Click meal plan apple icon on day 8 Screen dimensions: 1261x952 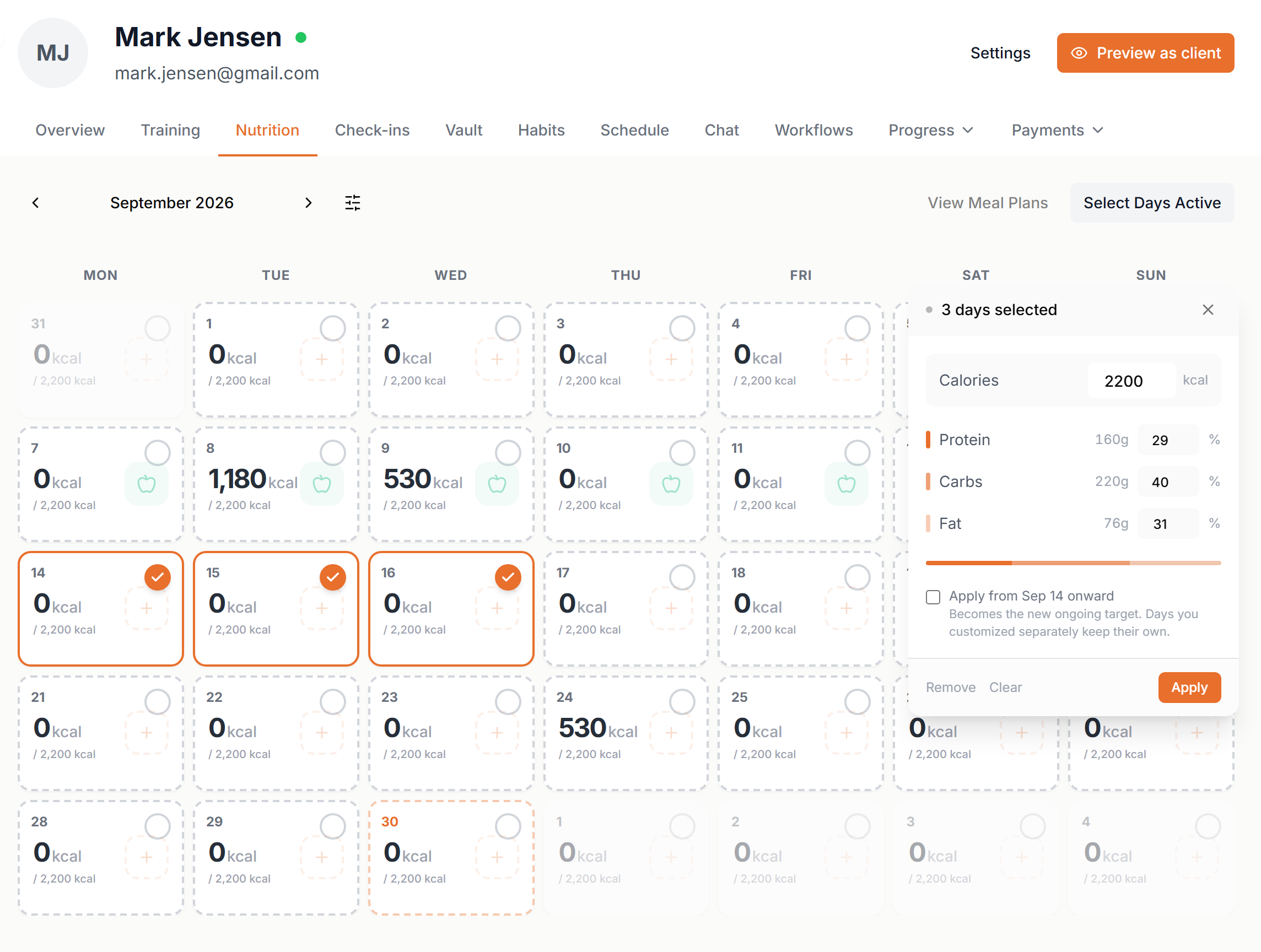tap(321, 484)
